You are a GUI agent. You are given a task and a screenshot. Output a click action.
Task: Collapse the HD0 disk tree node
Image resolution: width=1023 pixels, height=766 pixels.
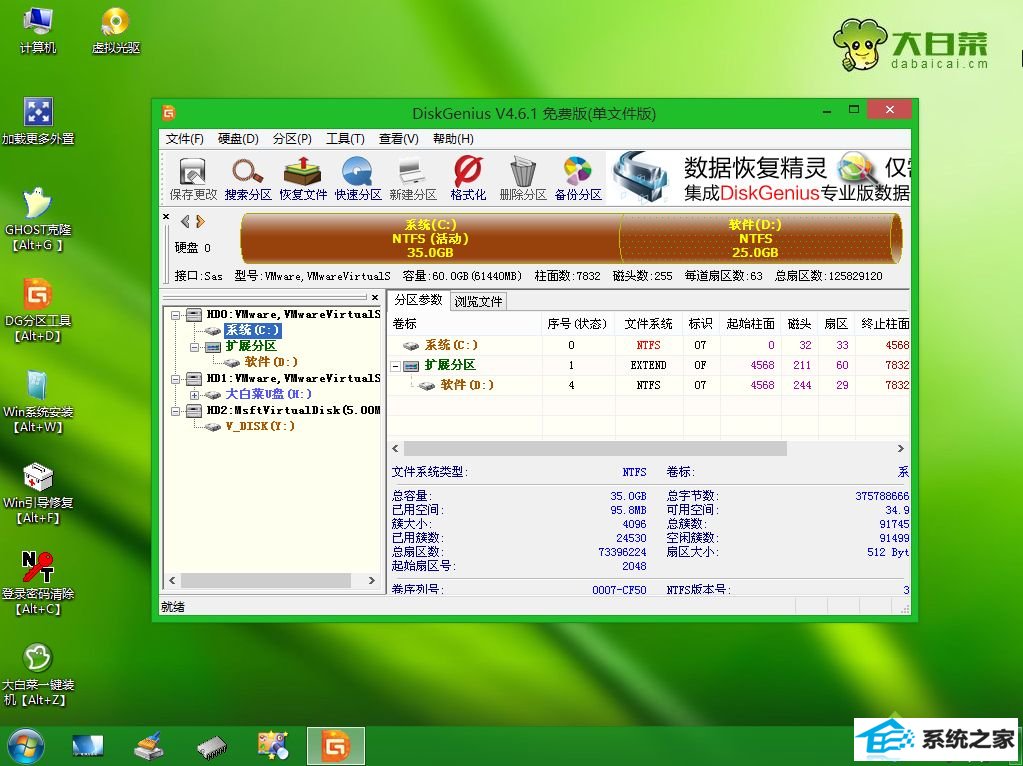[x=175, y=314]
